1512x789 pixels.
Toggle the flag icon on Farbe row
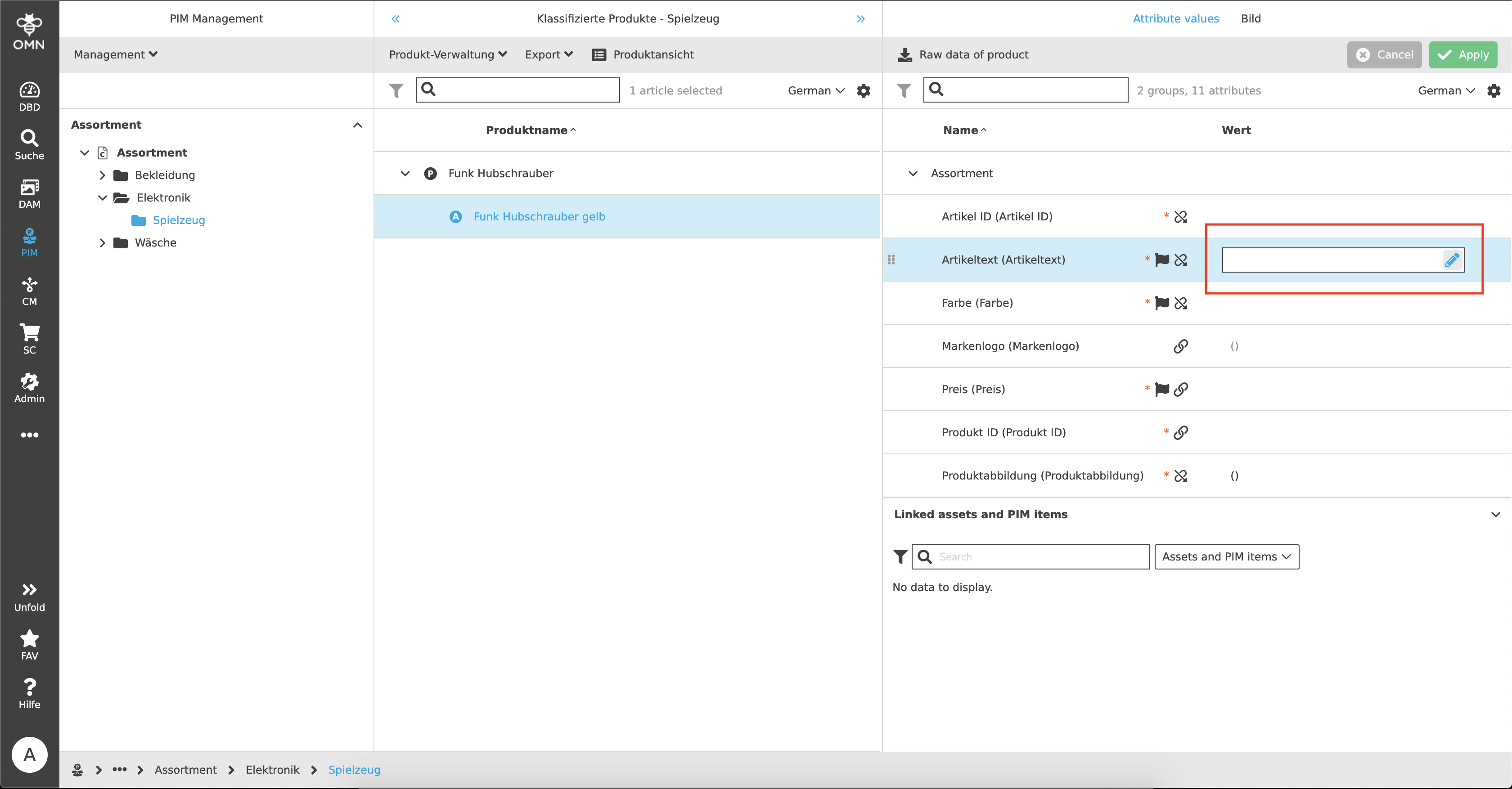tap(1161, 303)
